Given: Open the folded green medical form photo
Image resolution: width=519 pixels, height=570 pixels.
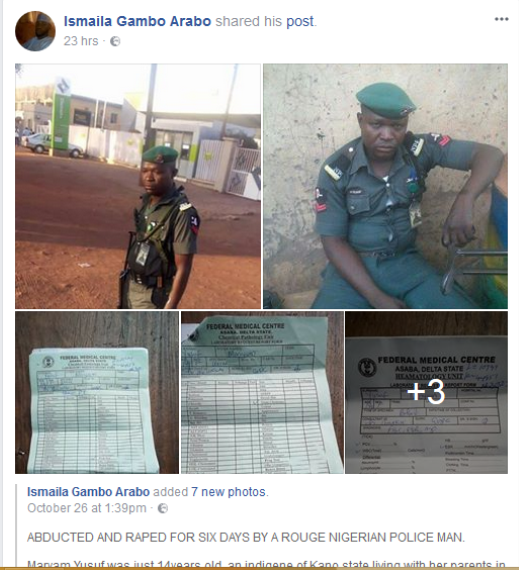Looking at the screenshot, I should (97, 392).
